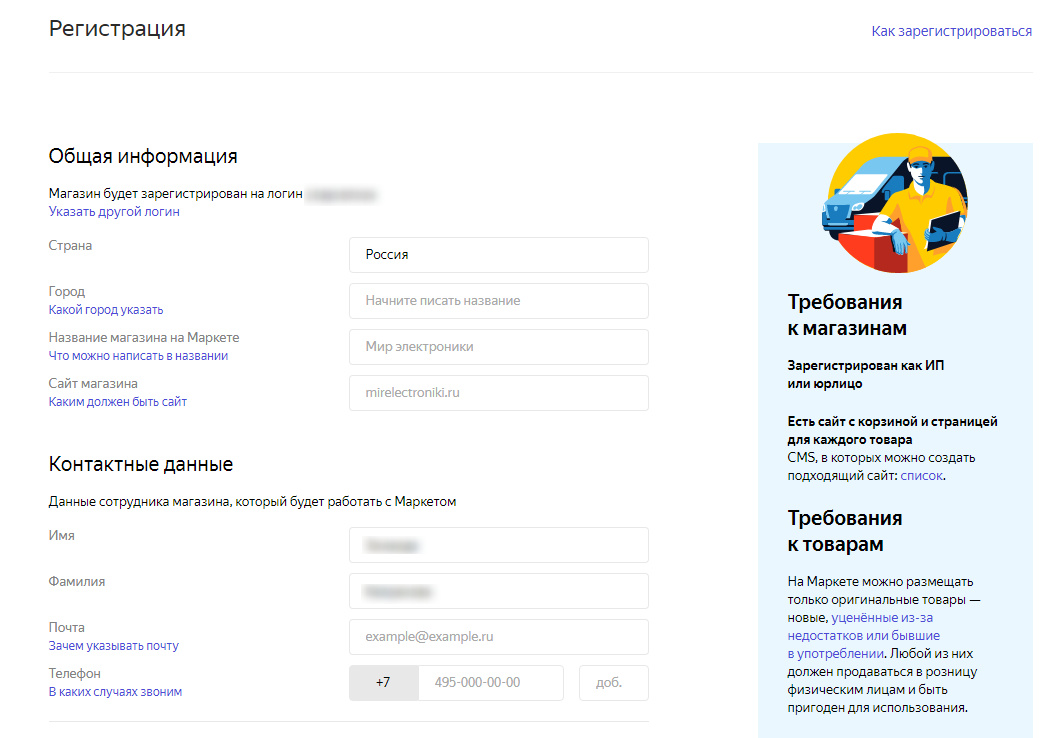Click 'Зарегистрирован как ИП или юрлицо' text

(866, 374)
